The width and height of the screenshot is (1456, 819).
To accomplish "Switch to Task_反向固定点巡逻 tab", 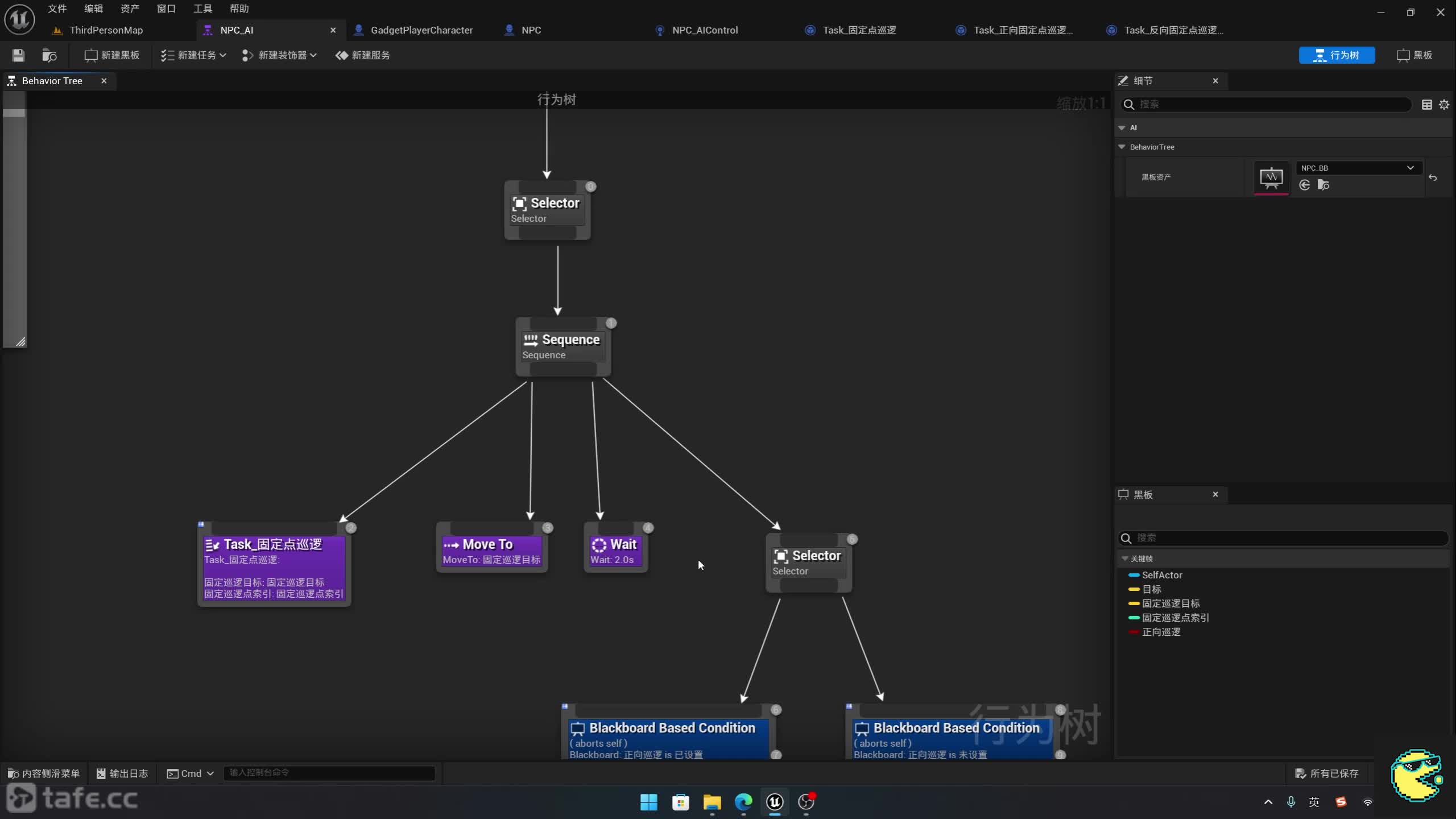I will click(1173, 30).
